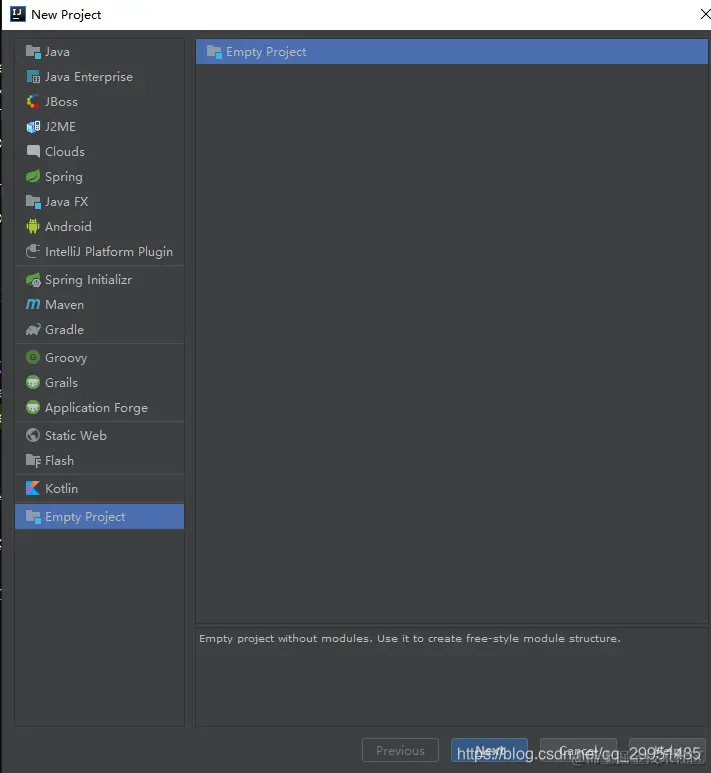Click the JBoss icon
711x773 pixels.
coord(33,102)
